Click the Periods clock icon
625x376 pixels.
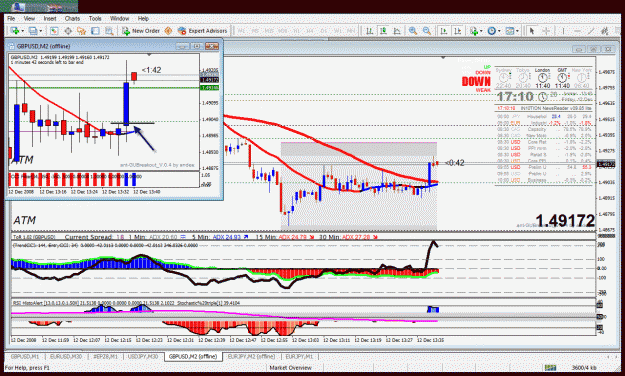click(x=491, y=31)
